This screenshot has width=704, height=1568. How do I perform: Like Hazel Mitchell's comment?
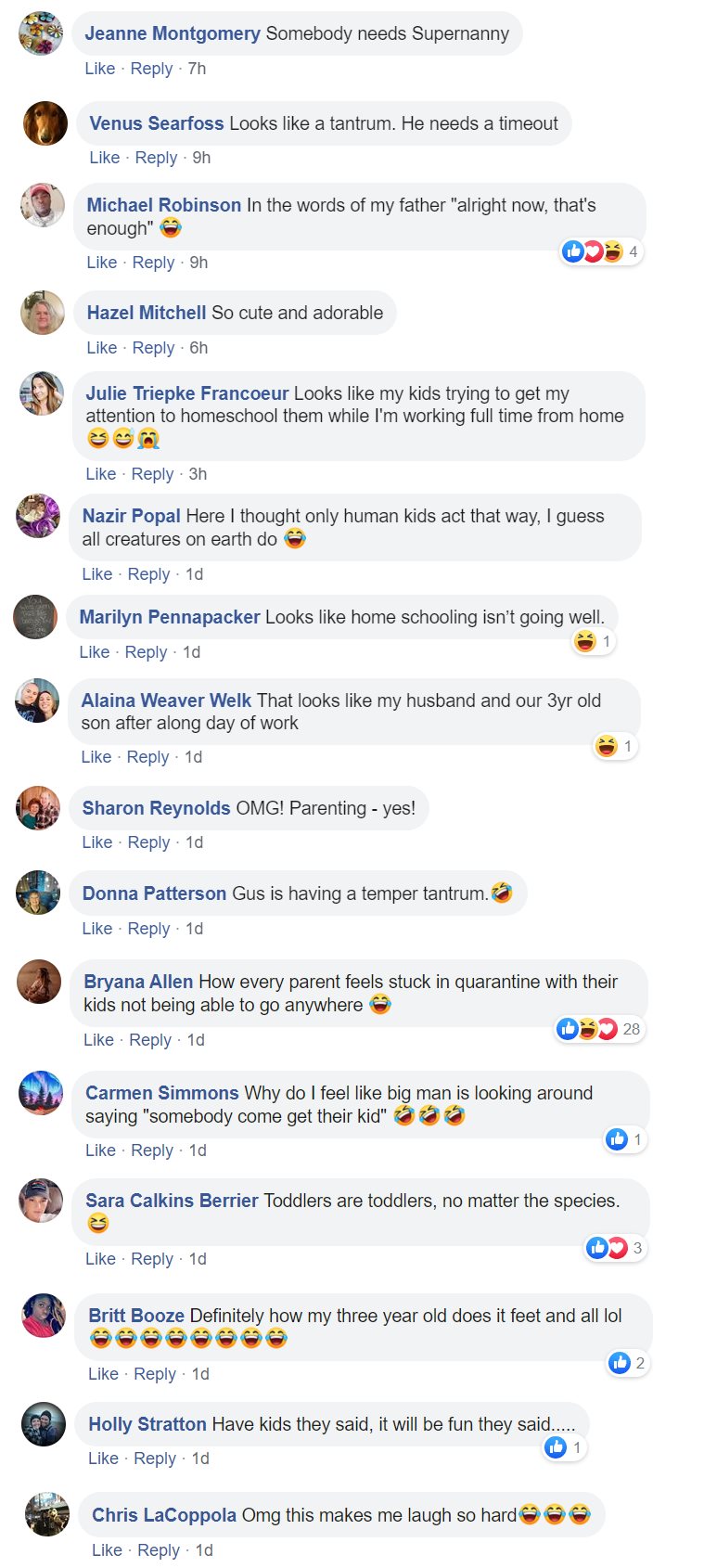pos(102,348)
